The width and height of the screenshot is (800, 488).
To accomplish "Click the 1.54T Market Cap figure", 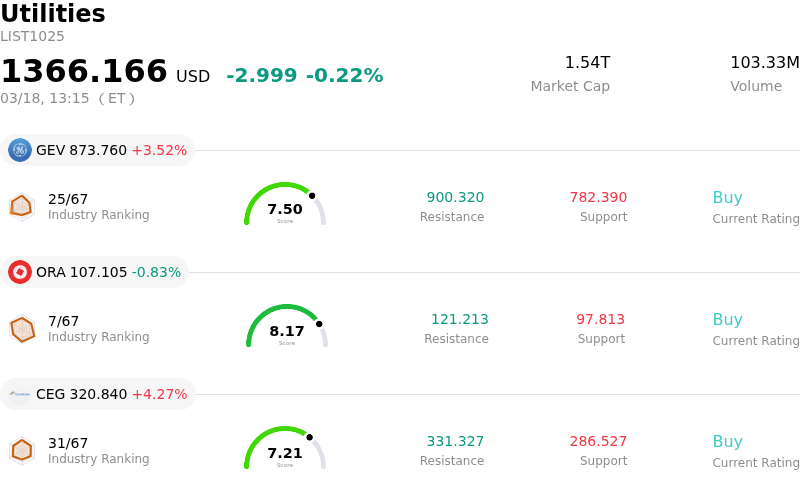I will point(587,63).
